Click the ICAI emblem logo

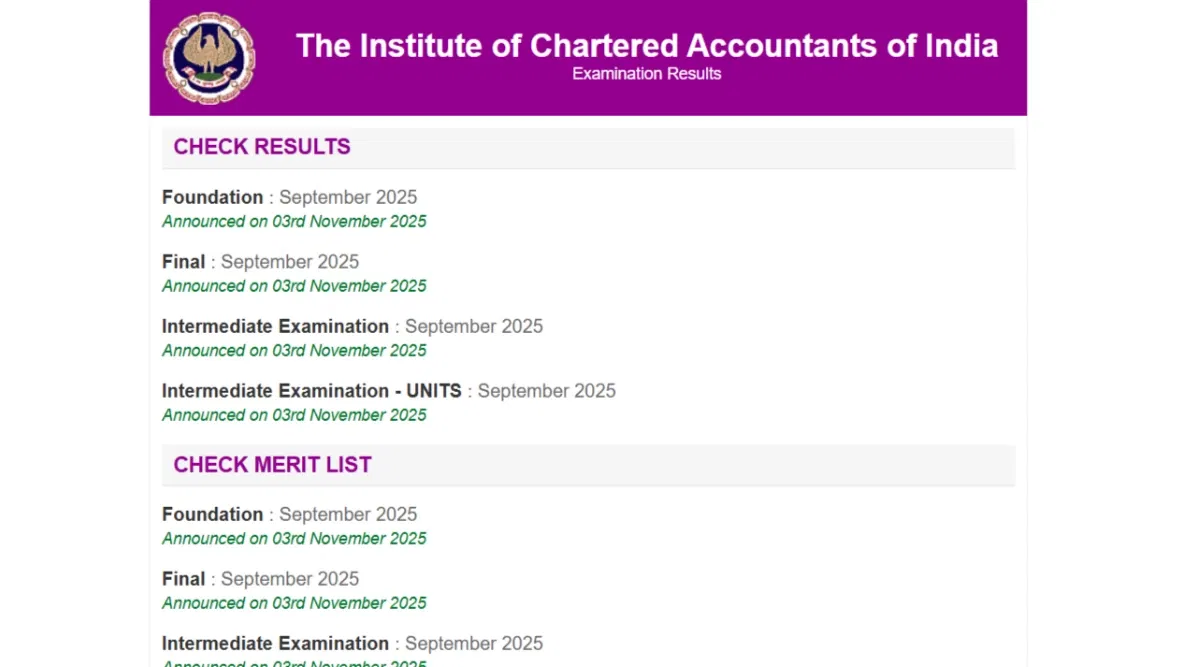209,57
